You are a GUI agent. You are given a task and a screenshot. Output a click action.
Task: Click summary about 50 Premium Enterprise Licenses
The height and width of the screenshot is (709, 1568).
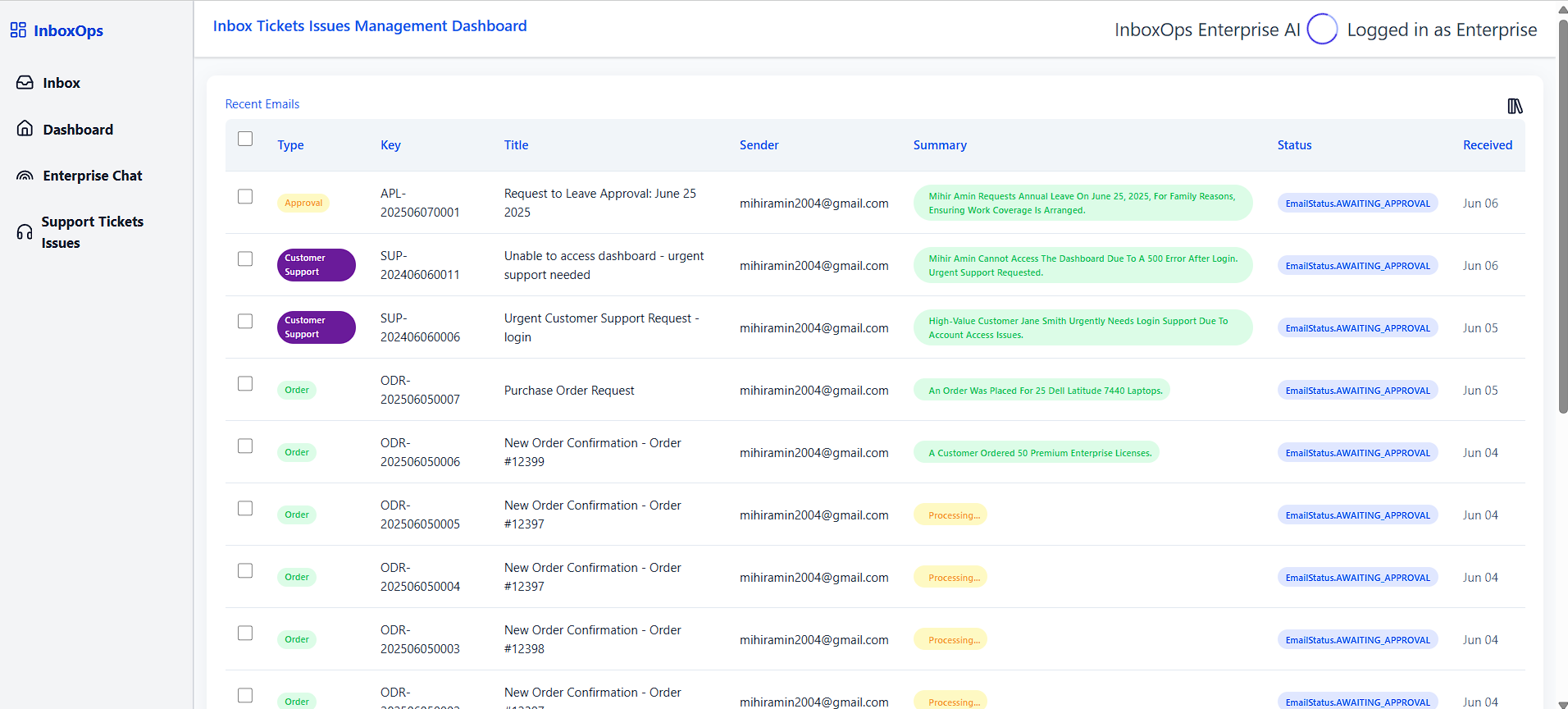1036,452
